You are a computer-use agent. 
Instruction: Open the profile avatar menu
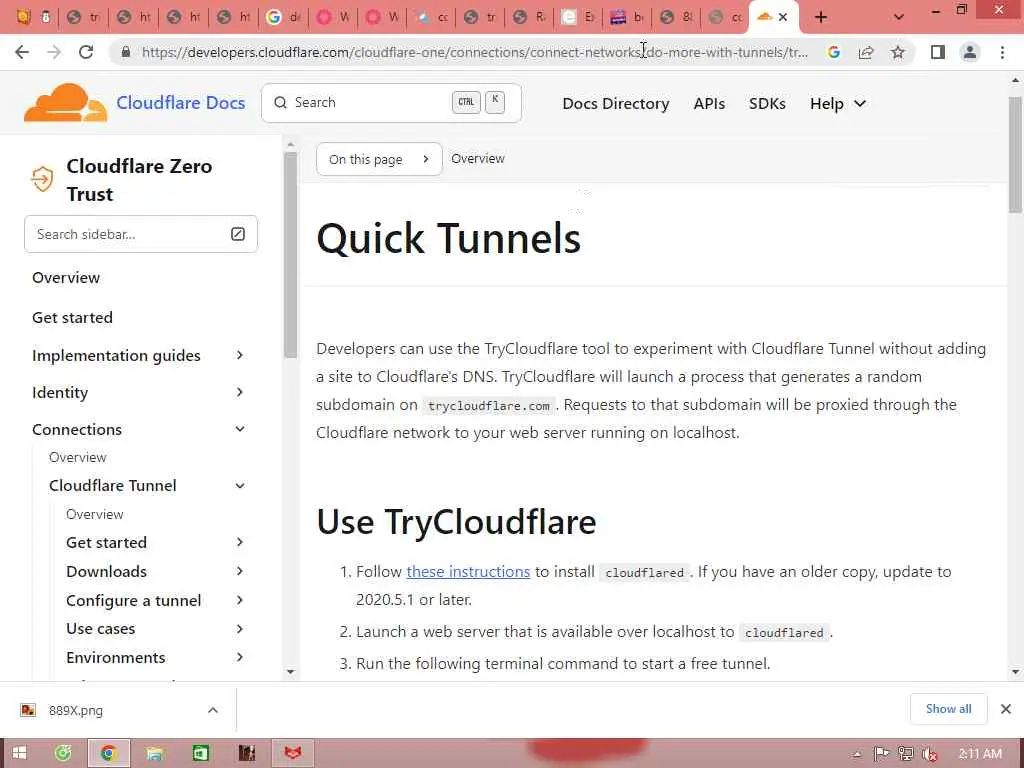pyautogui.click(x=970, y=52)
